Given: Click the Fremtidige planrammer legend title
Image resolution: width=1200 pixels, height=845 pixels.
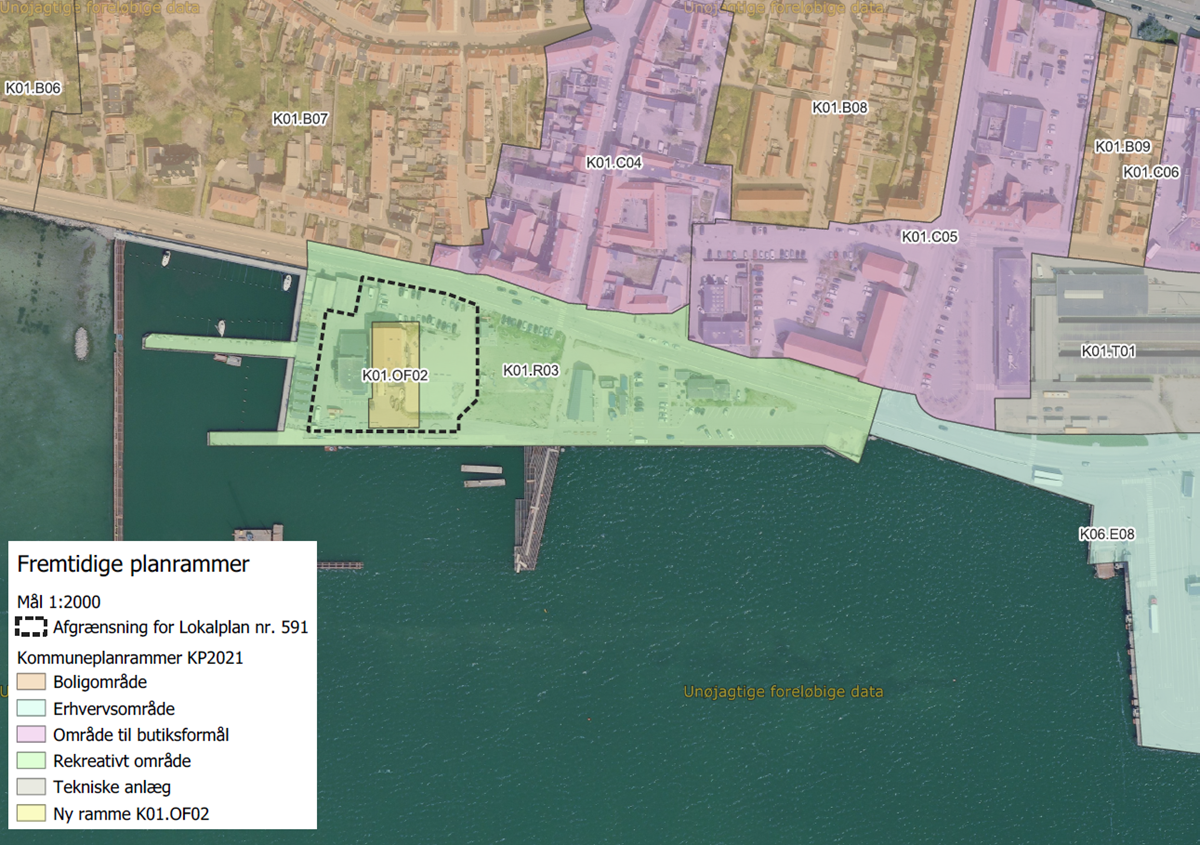Looking at the screenshot, I should coord(133,565).
